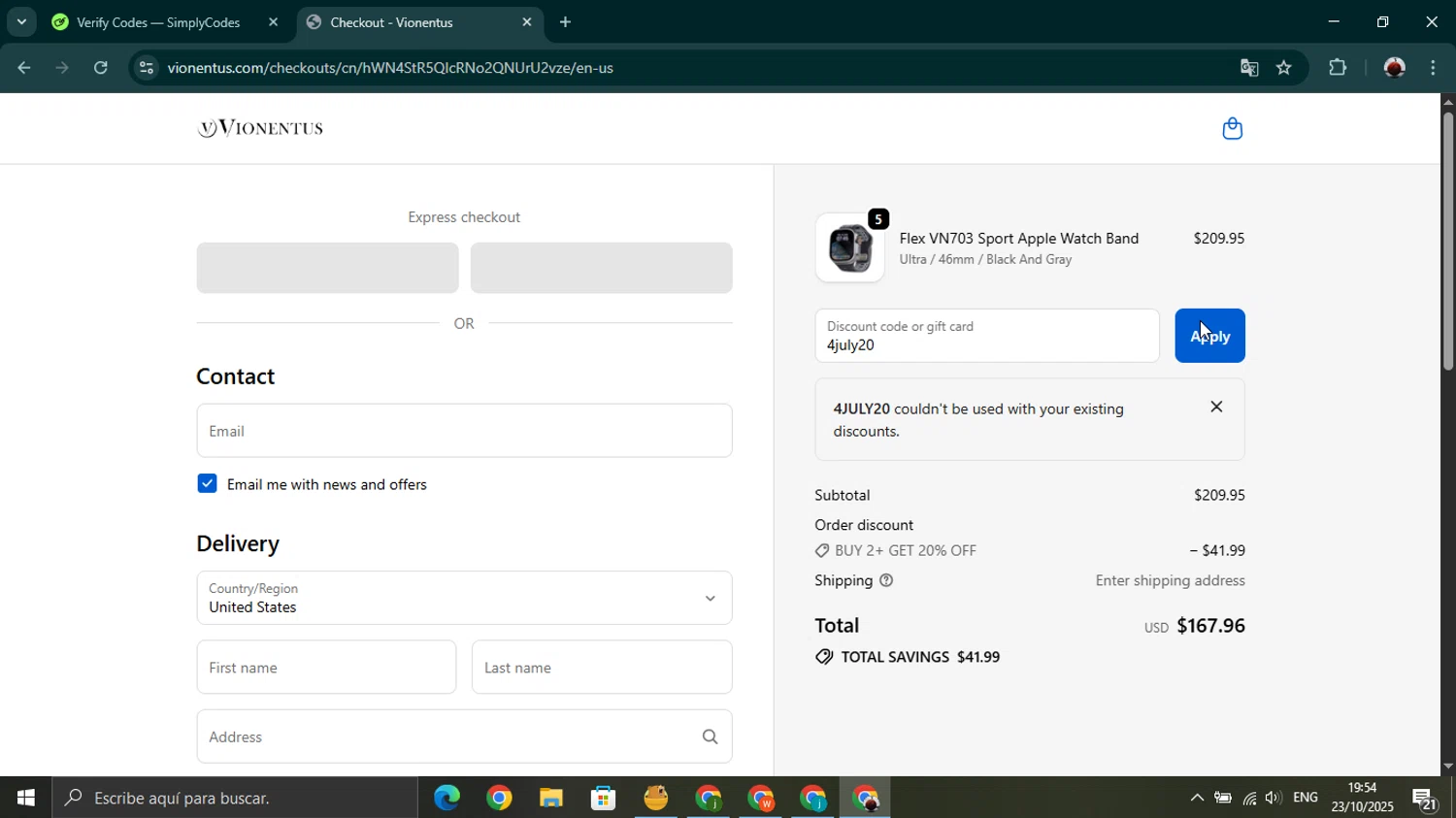The width and height of the screenshot is (1456, 818).
Task: Click the discount code or gift card field
Action: click(987, 336)
